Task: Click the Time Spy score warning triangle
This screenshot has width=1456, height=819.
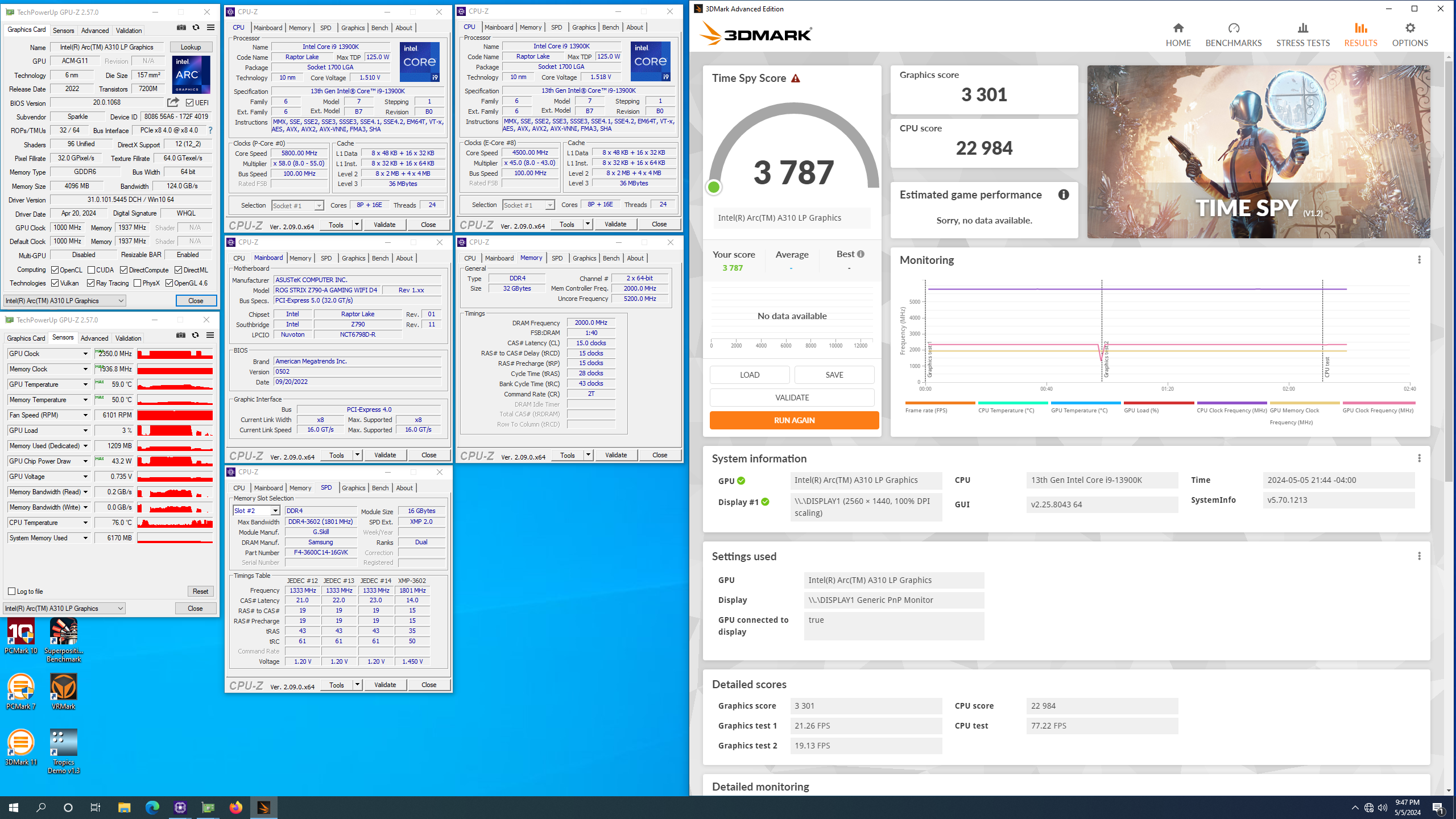Action: click(x=796, y=78)
